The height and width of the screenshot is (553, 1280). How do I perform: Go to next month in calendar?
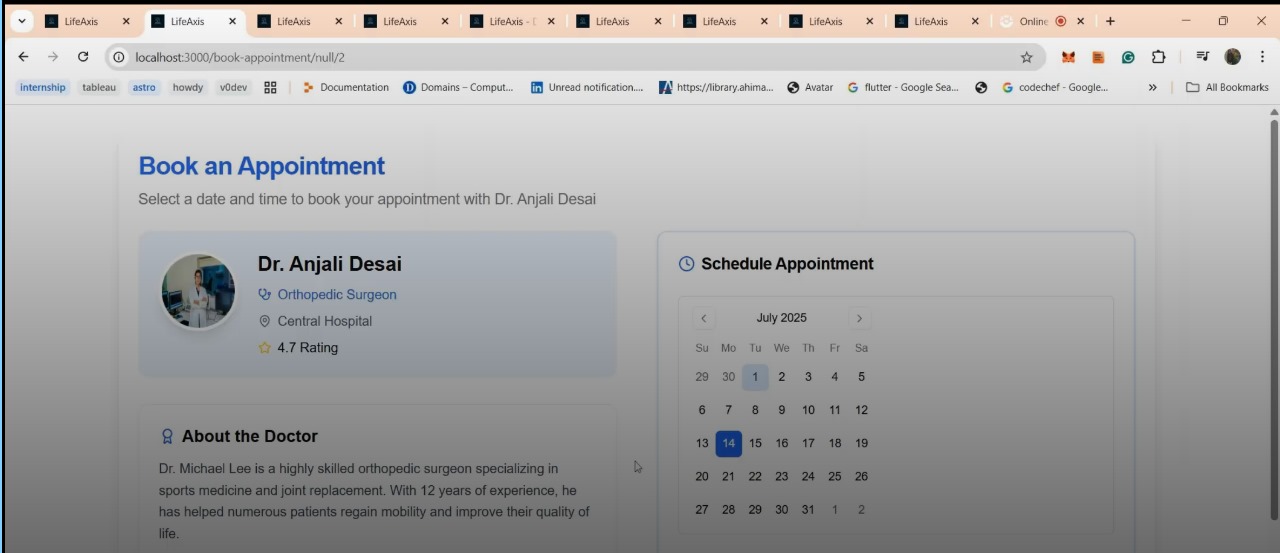pos(859,319)
